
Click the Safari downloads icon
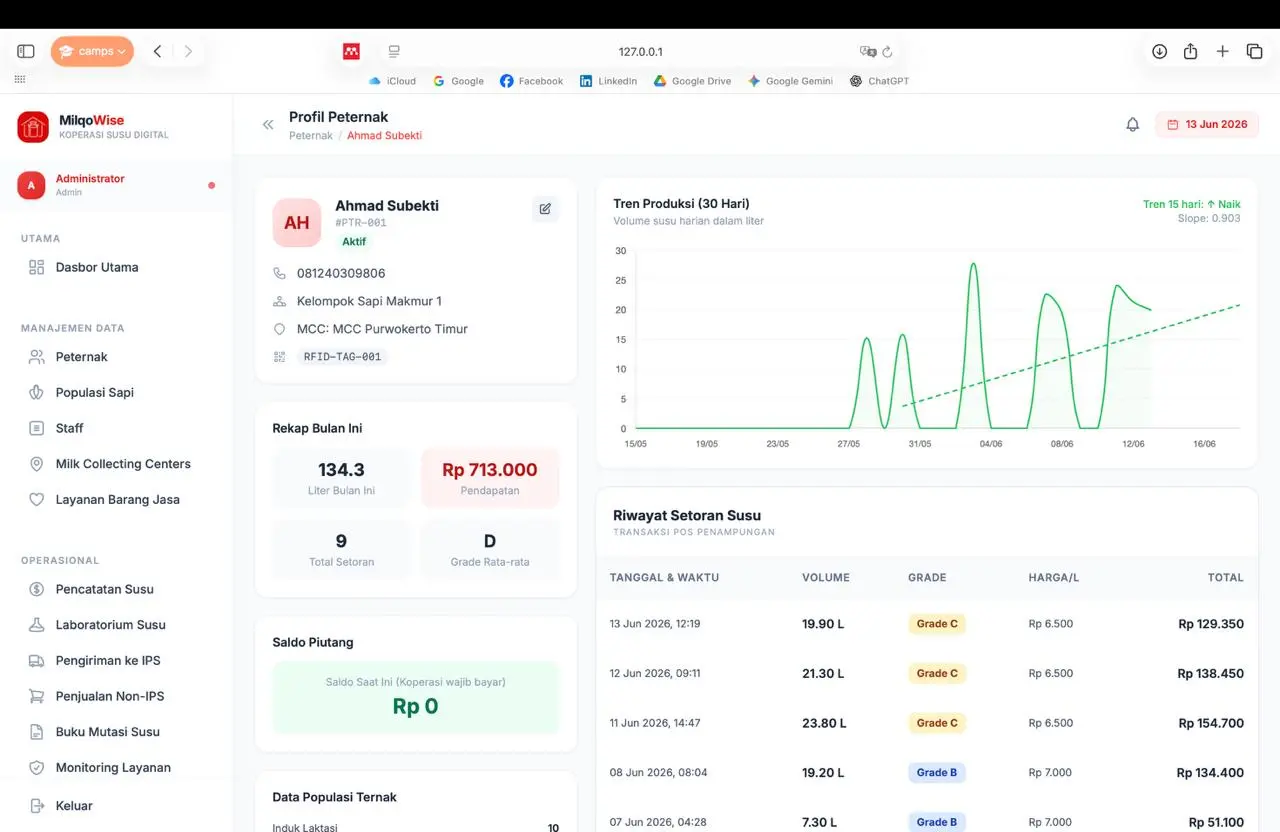coord(1159,52)
